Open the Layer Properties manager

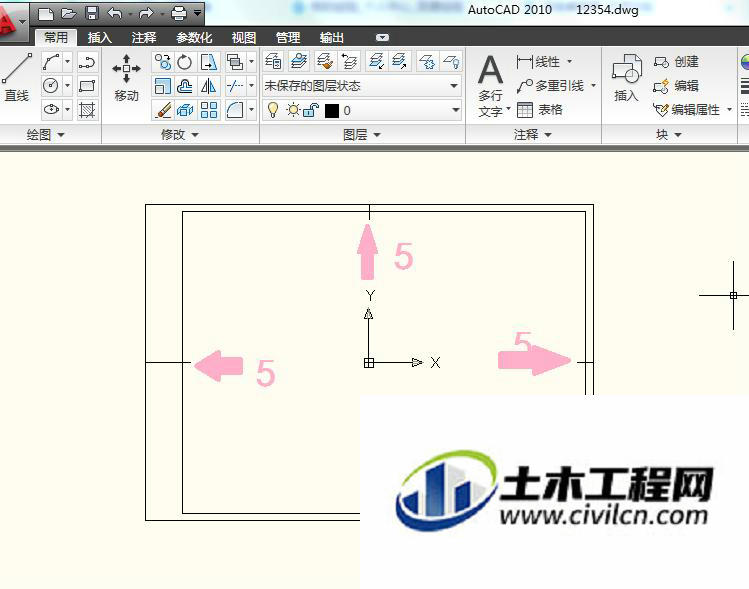[273, 61]
